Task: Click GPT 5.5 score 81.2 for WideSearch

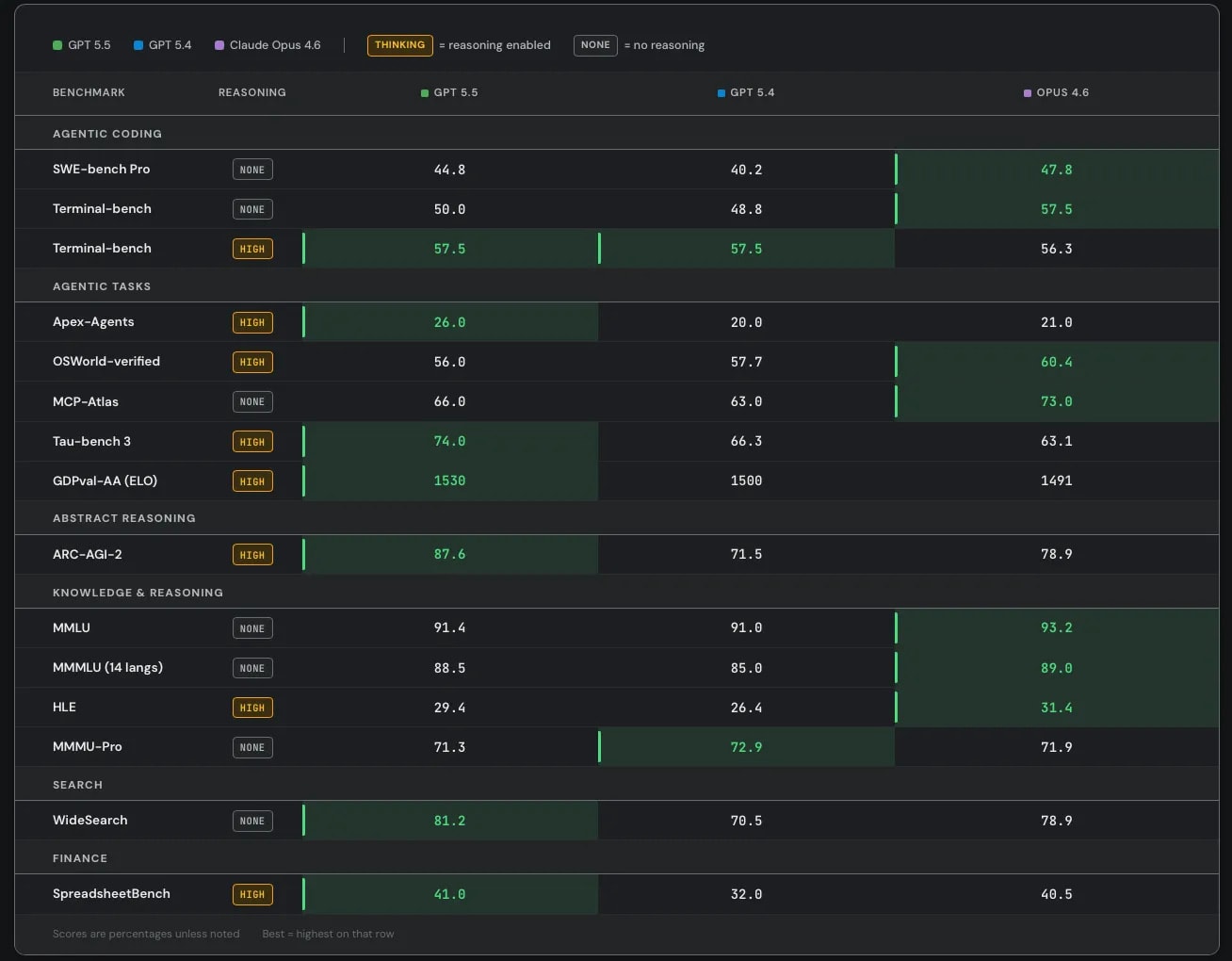Action: pos(449,821)
